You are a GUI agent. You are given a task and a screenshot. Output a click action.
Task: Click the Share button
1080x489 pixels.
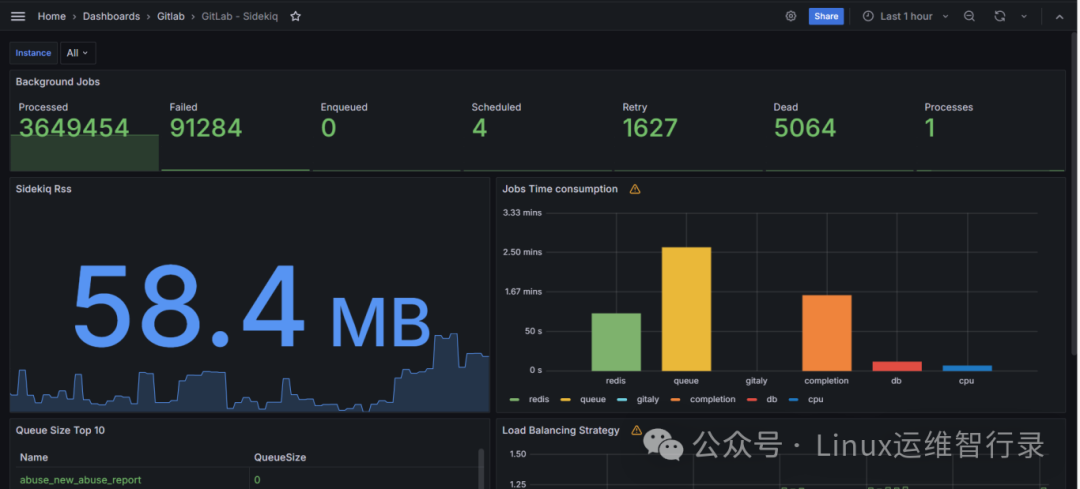826,16
